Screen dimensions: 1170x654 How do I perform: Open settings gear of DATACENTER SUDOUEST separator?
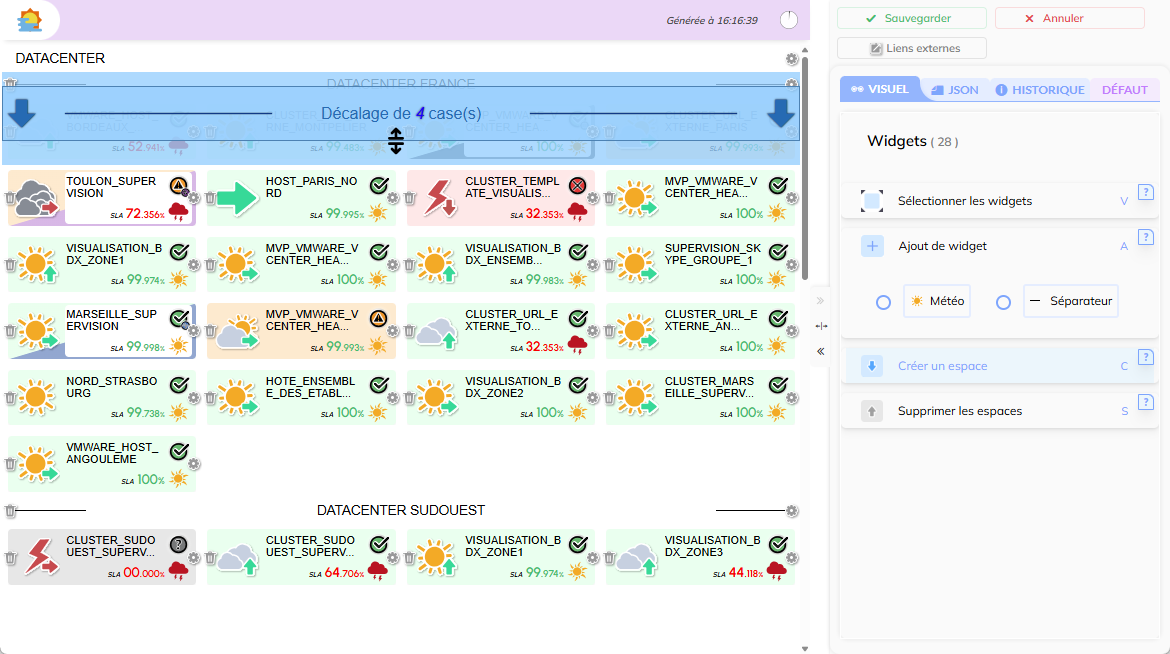click(x=792, y=511)
